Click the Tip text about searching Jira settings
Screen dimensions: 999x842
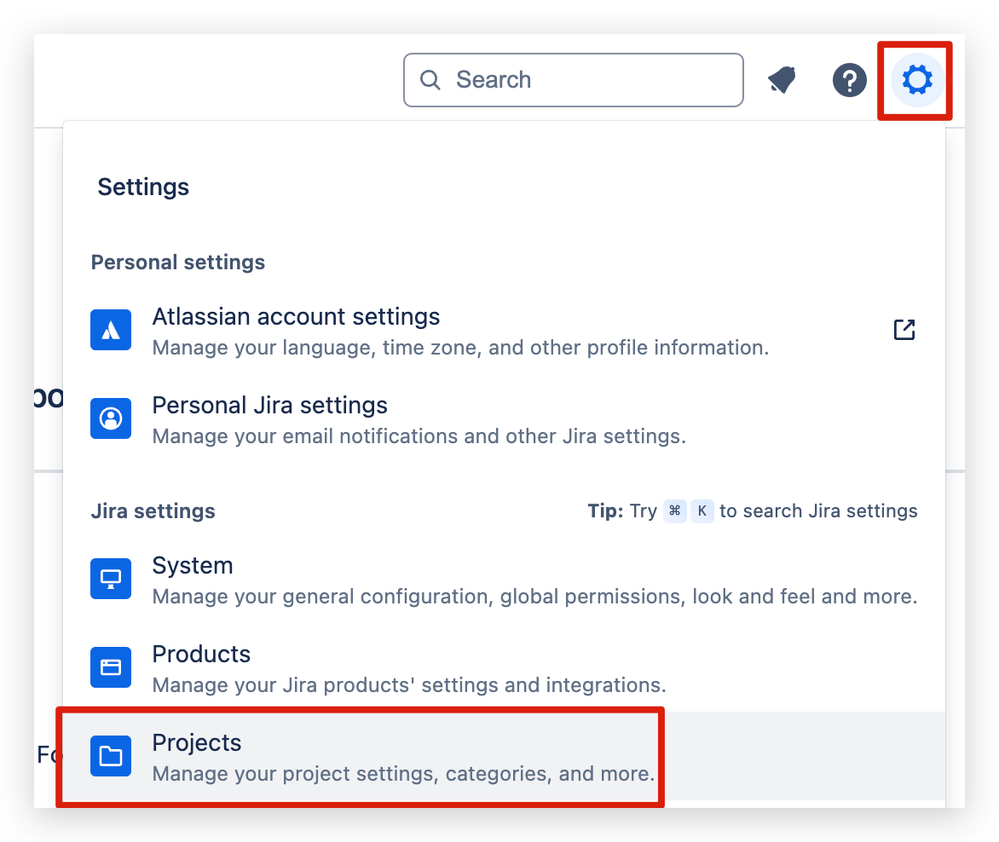pos(752,511)
